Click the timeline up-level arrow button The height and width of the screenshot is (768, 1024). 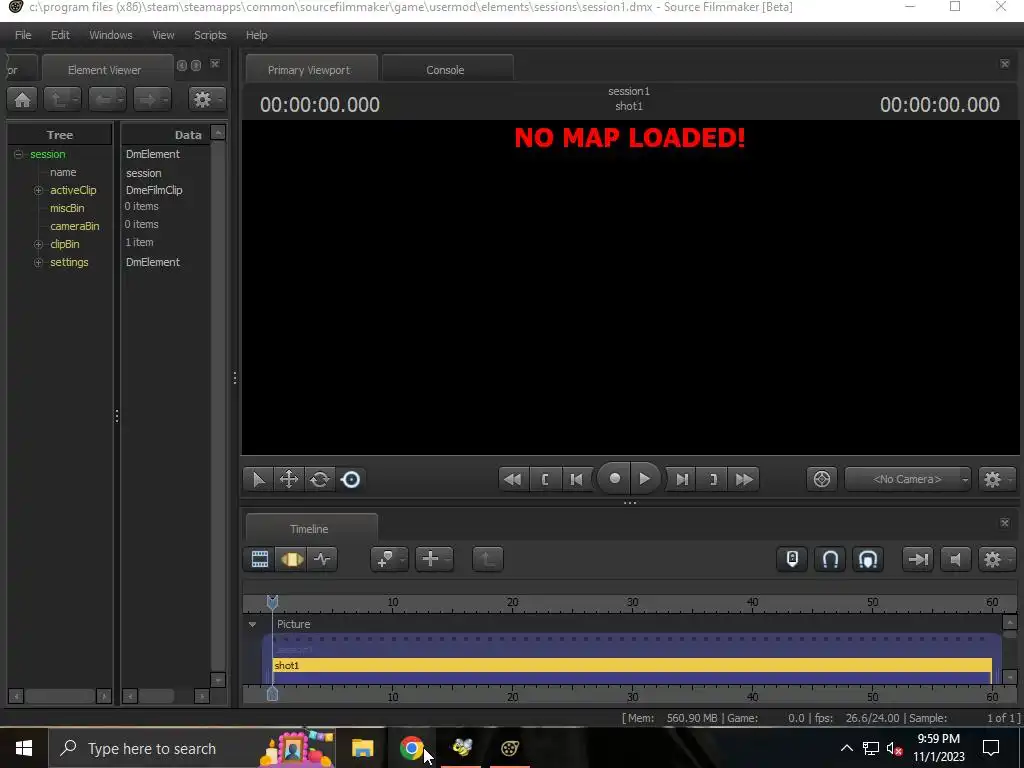coord(488,559)
